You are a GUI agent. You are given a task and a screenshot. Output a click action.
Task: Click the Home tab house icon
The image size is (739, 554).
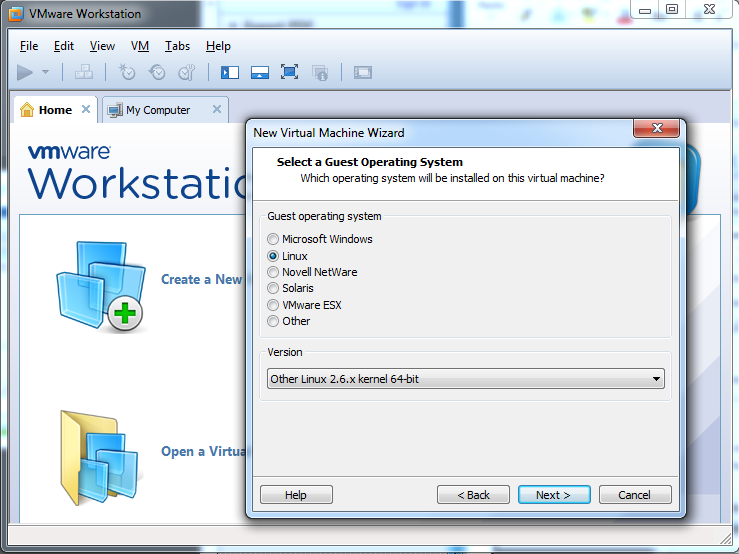[27, 109]
